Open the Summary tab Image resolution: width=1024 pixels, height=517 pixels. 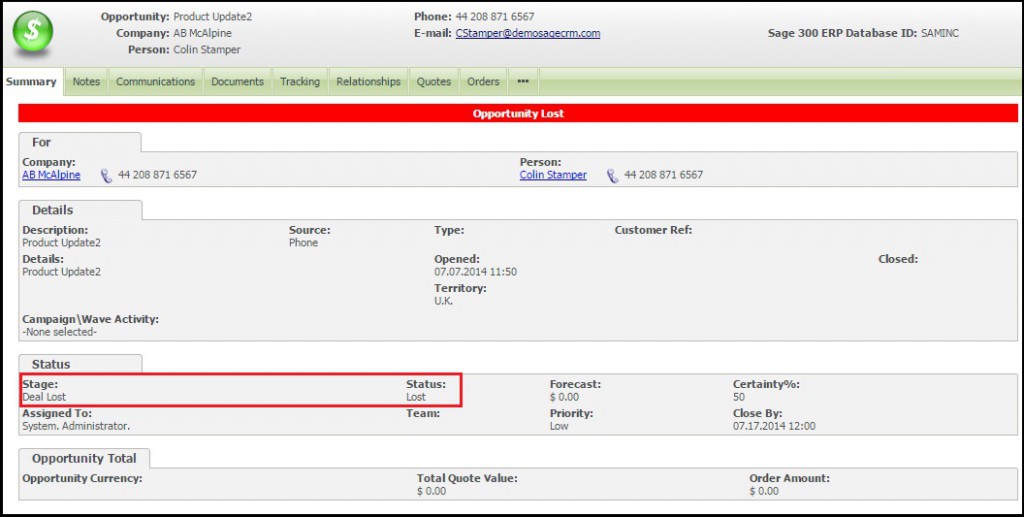31,82
